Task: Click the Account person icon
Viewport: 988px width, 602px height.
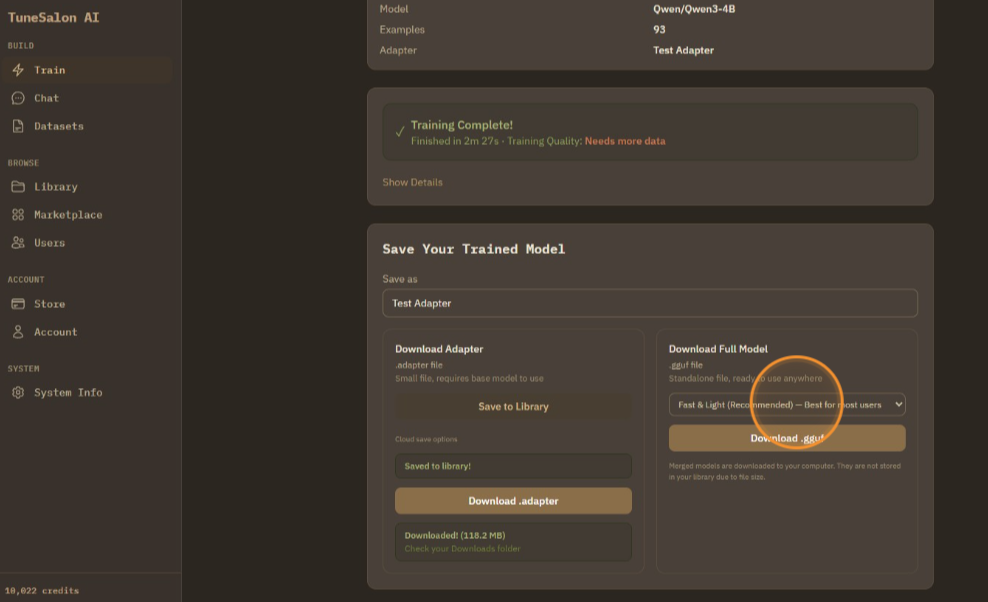Action: (x=18, y=332)
